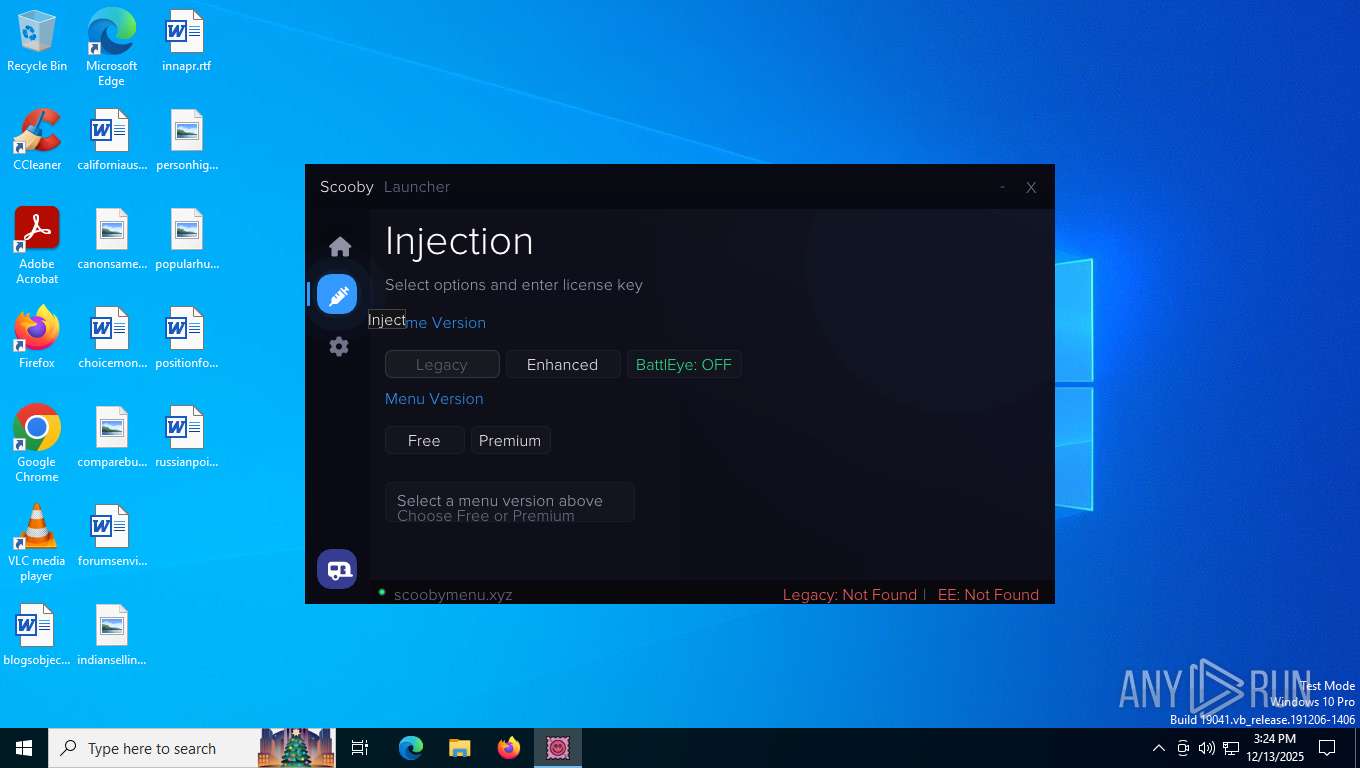Select the indiansellin image file icon

point(111,635)
